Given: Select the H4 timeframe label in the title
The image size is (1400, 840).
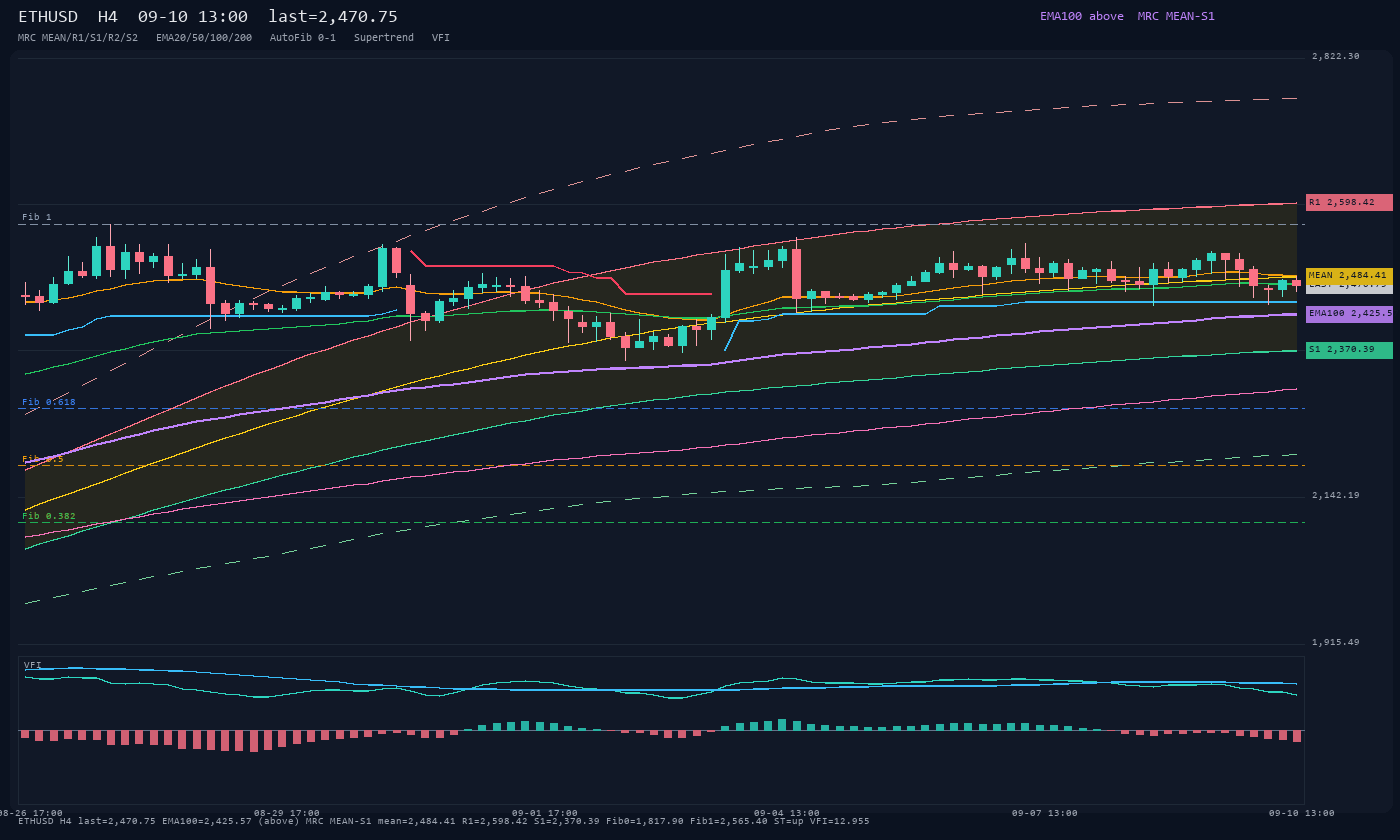Looking at the screenshot, I should pyautogui.click(x=109, y=17).
